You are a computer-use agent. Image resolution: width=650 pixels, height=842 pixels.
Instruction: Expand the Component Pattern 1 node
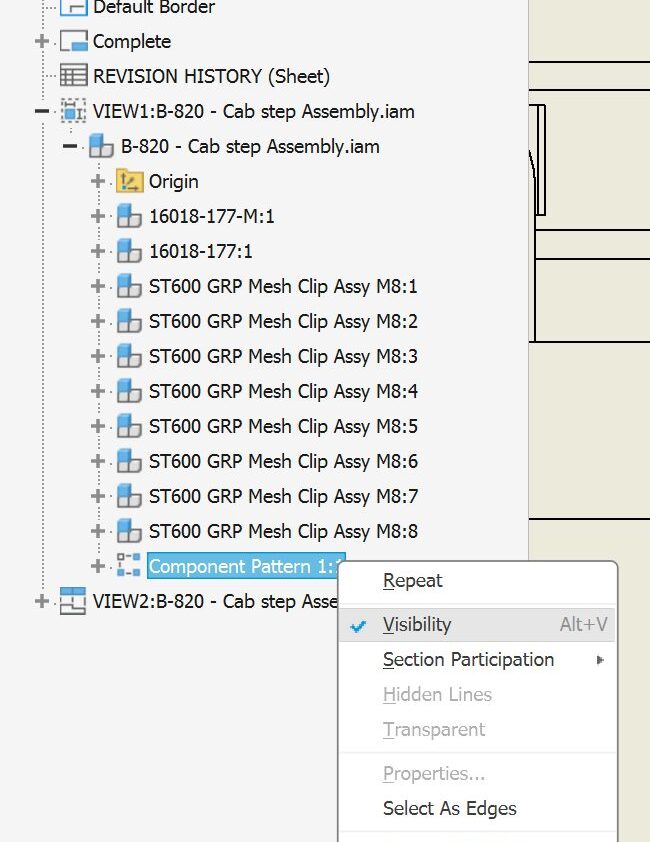(x=97, y=566)
